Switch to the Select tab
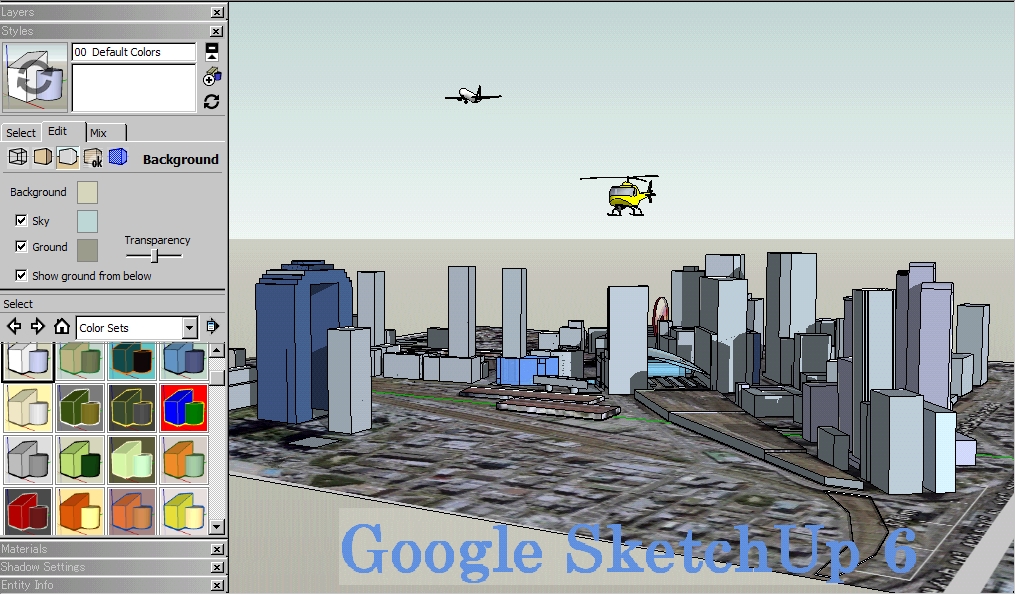1016x595 pixels. coord(21,132)
